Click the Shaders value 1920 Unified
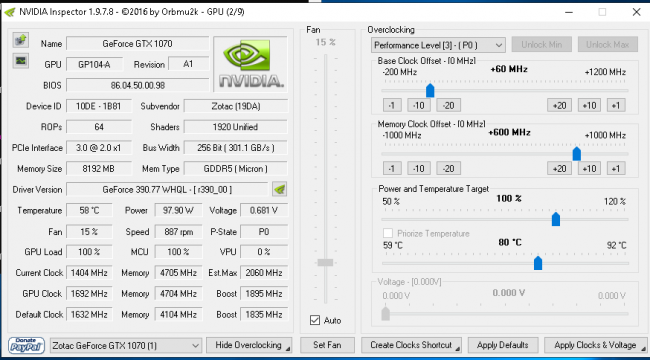 pos(235,127)
